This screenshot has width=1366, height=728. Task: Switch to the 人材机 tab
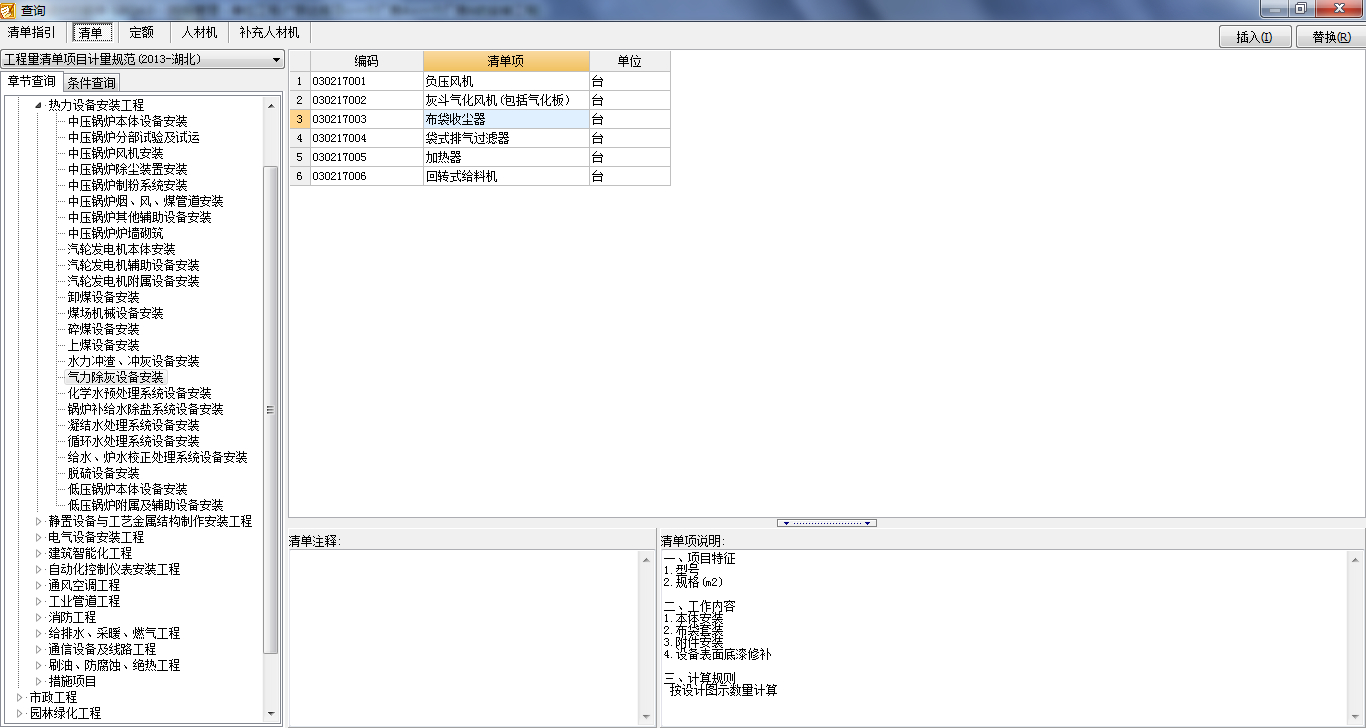(x=199, y=32)
